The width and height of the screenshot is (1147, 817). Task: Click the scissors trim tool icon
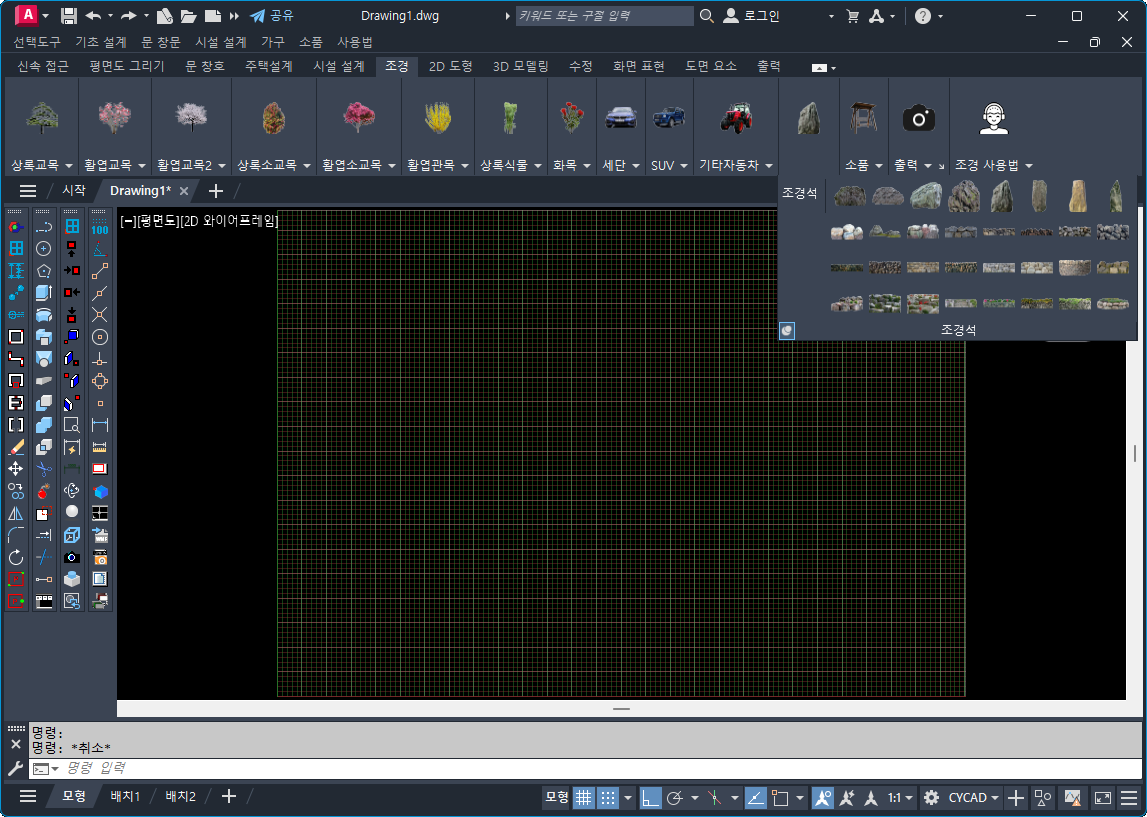click(44, 469)
